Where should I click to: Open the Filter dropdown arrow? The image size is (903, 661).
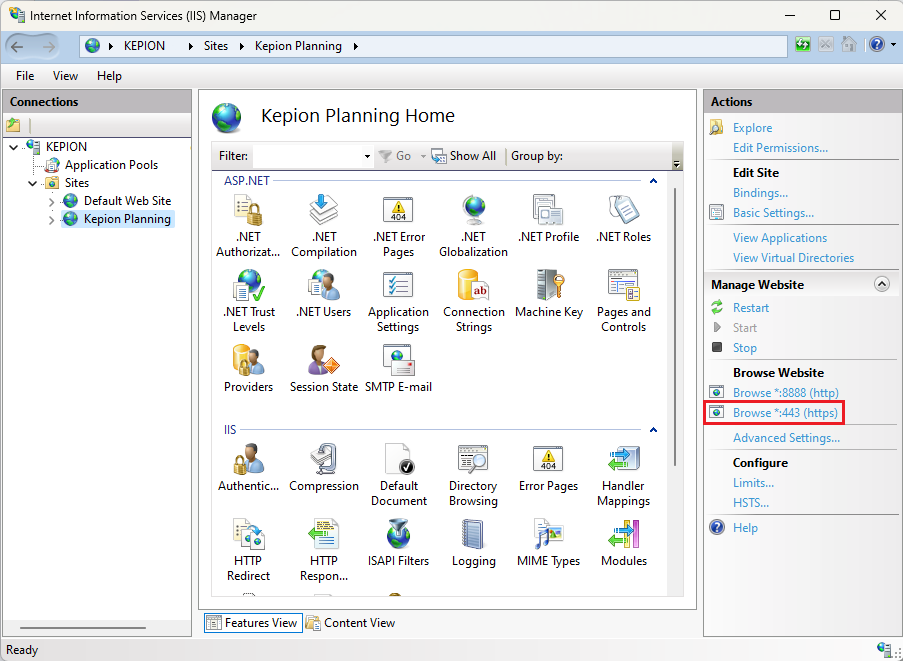(367, 157)
